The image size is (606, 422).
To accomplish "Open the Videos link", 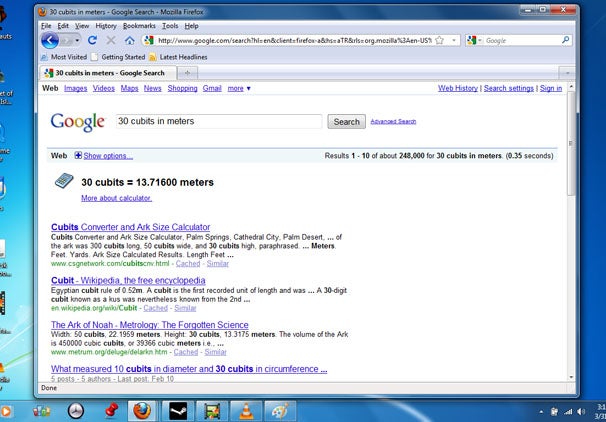I will pyautogui.click(x=104, y=88).
